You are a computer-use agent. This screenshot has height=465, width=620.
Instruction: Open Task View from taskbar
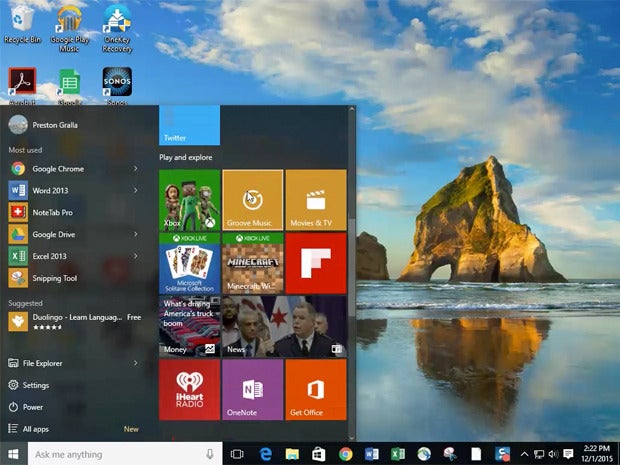pos(237,454)
